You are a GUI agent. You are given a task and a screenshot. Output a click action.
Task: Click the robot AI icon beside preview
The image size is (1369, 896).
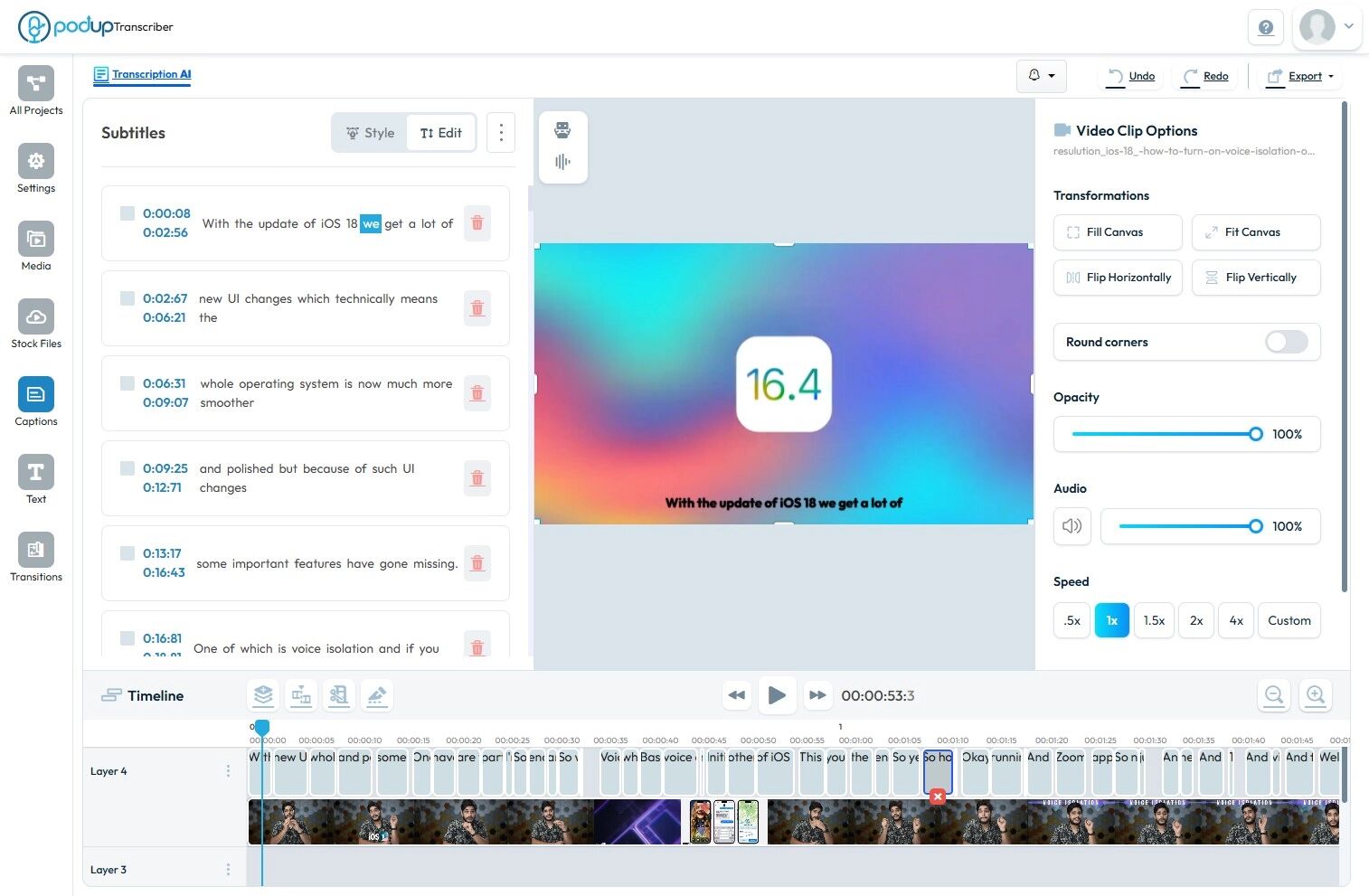pos(562,130)
